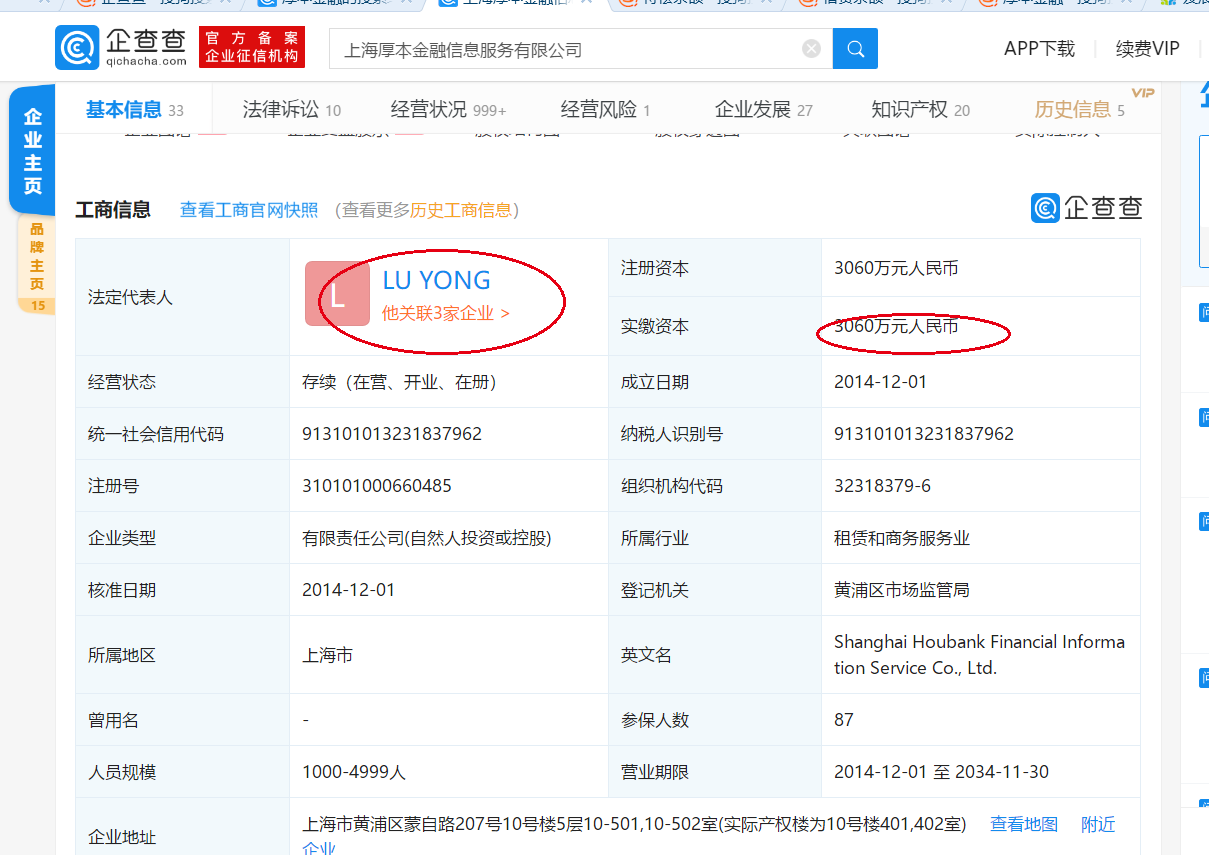1209x855 pixels.
Task: Switch to 企业发展 tab
Action: pyautogui.click(x=763, y=110)
